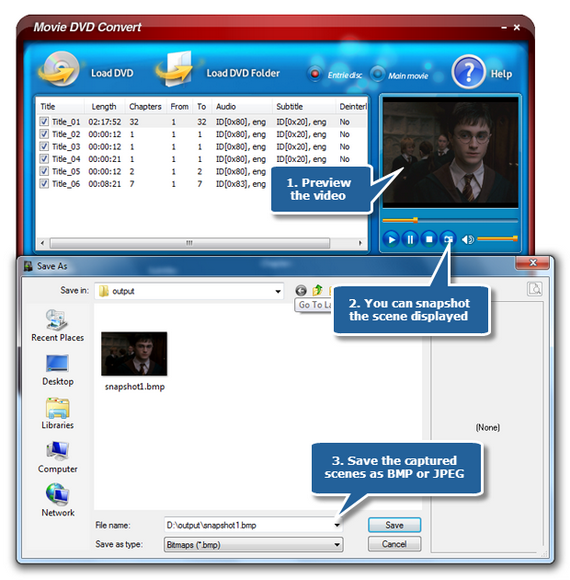
Task: Open Recent Places in Save As sidebar
Action: pyautogui.click(x=57, y=326)
